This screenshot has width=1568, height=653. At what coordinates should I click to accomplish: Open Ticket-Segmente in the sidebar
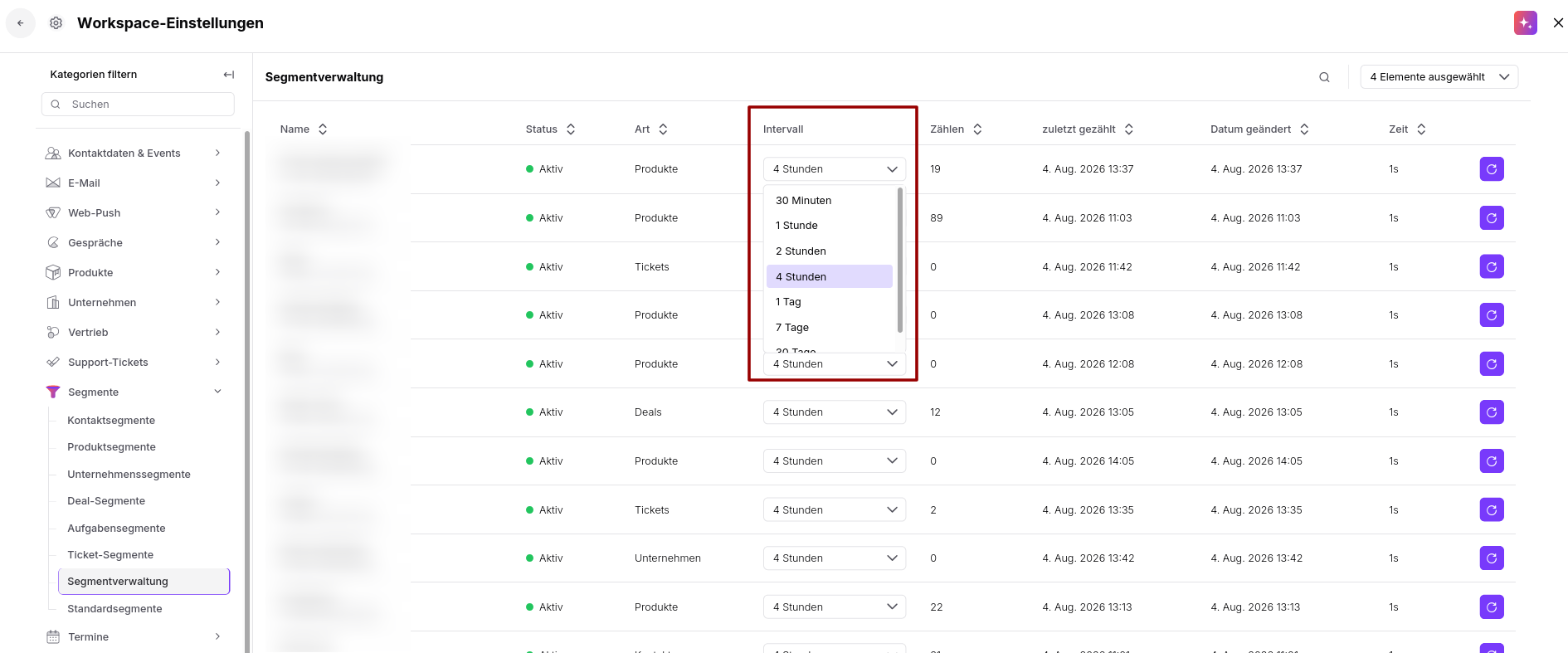110,555
